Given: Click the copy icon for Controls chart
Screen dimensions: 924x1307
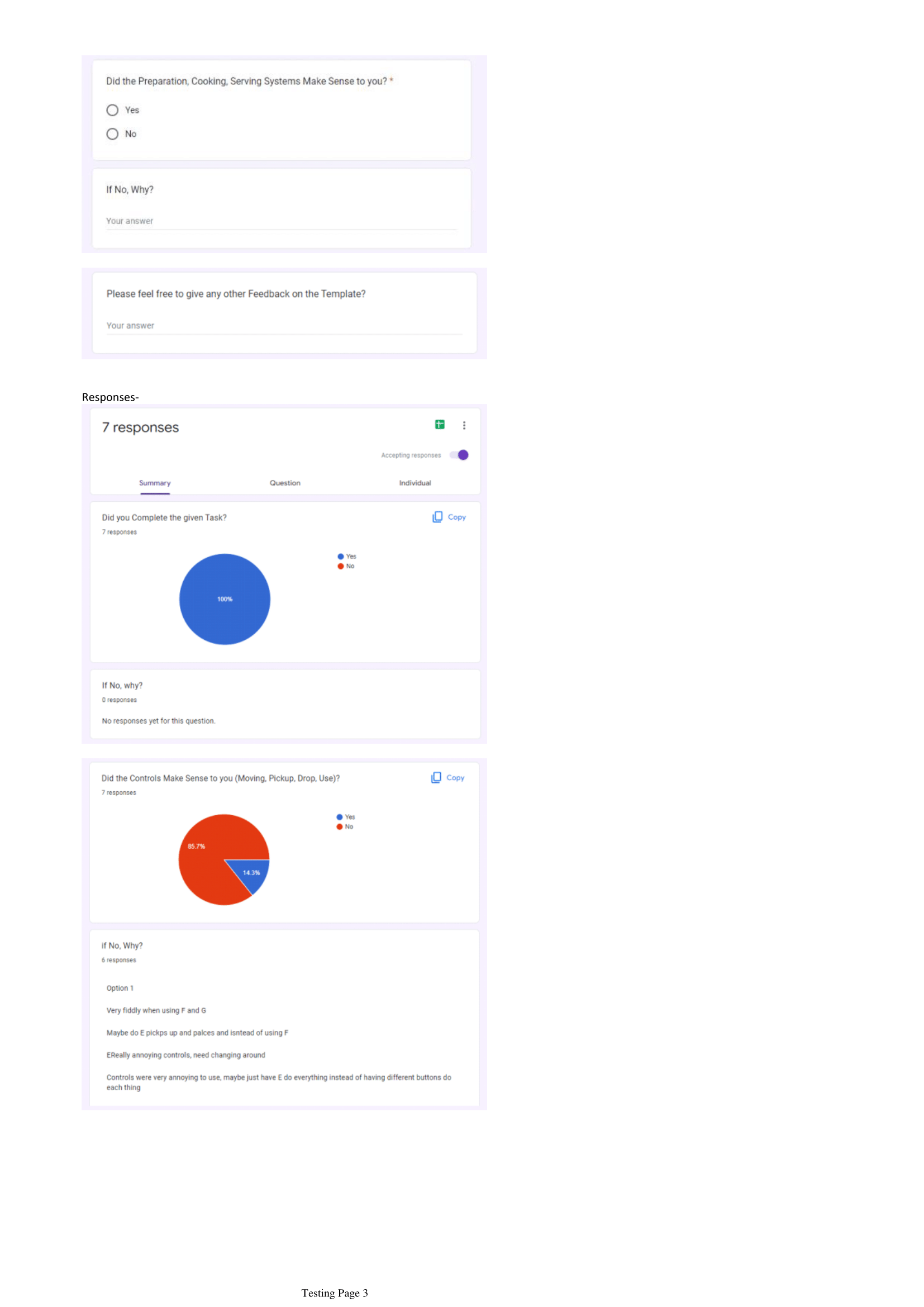Looking at the screenshot, I should [436, 778].
